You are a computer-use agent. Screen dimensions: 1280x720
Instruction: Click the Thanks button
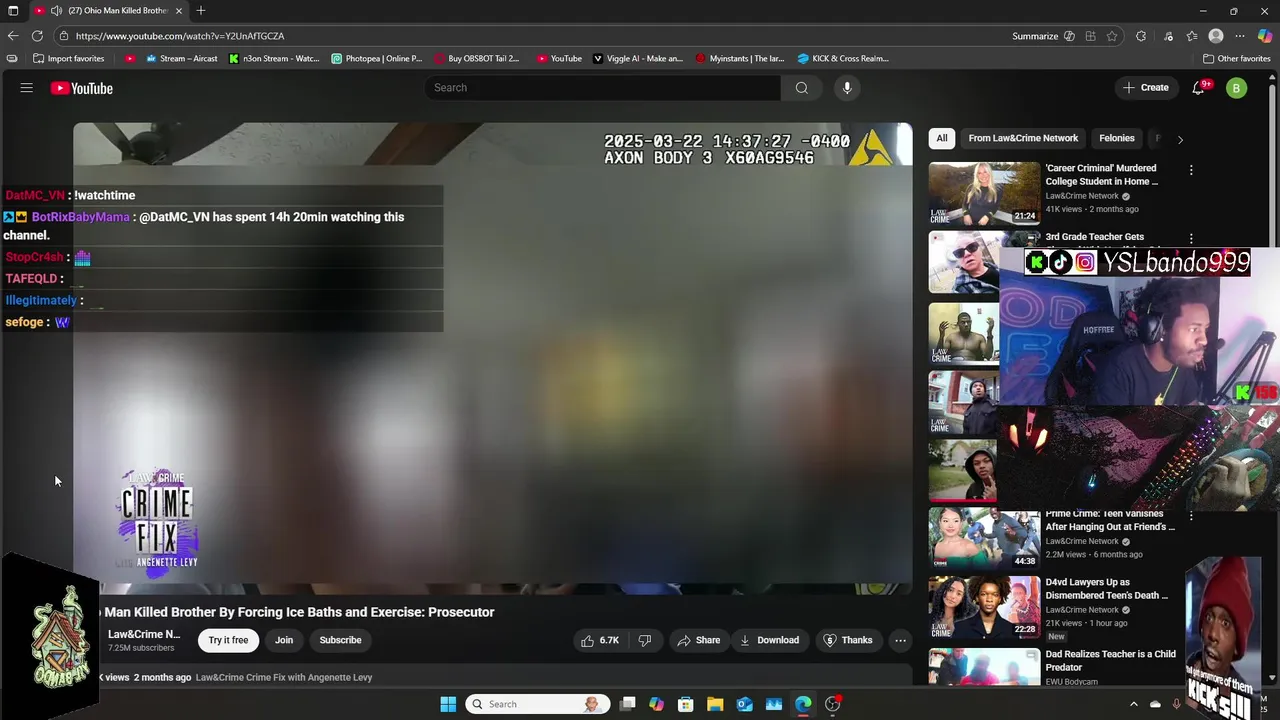(847, 640)
